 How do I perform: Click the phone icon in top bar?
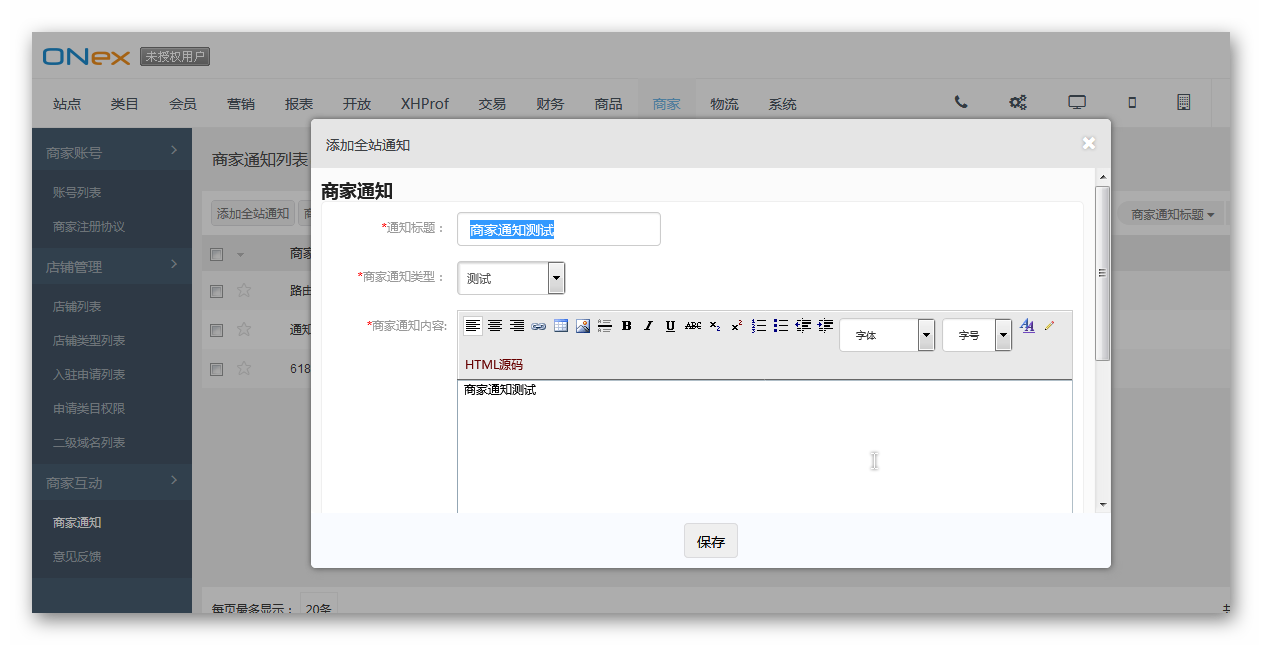tap(961, 102)
